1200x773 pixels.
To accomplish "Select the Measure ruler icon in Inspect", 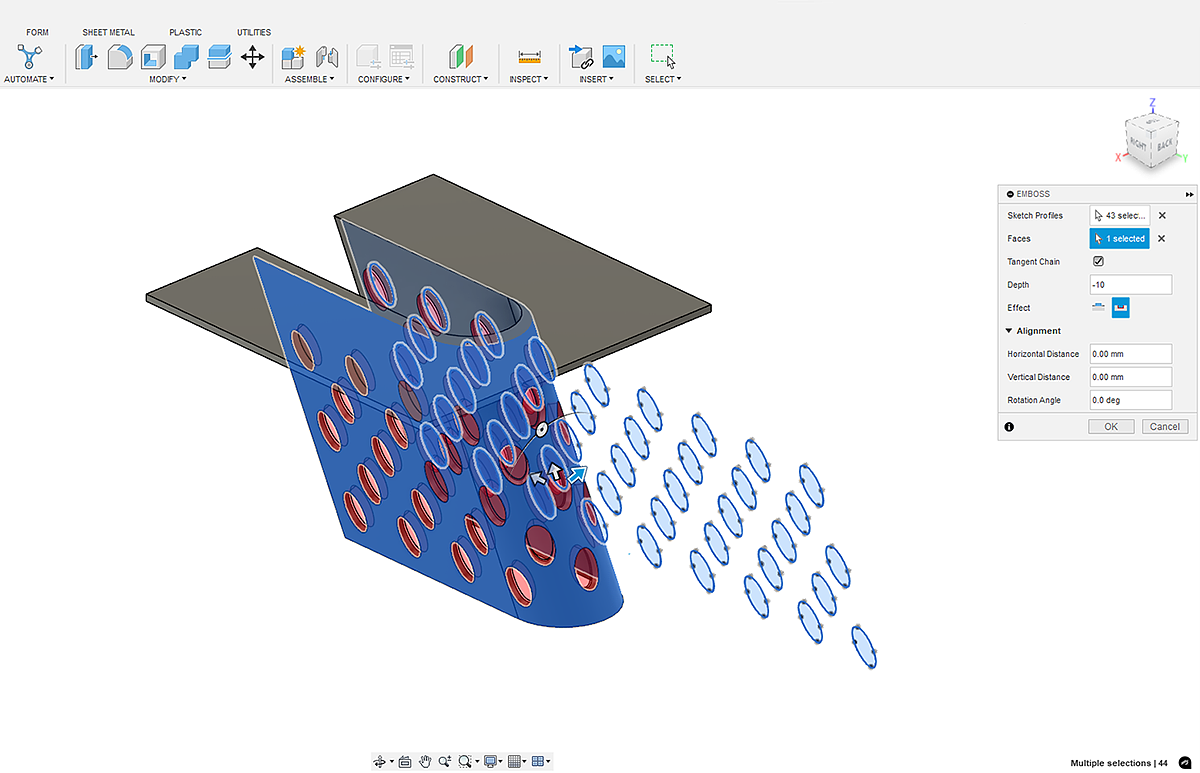I will [529, 57].
